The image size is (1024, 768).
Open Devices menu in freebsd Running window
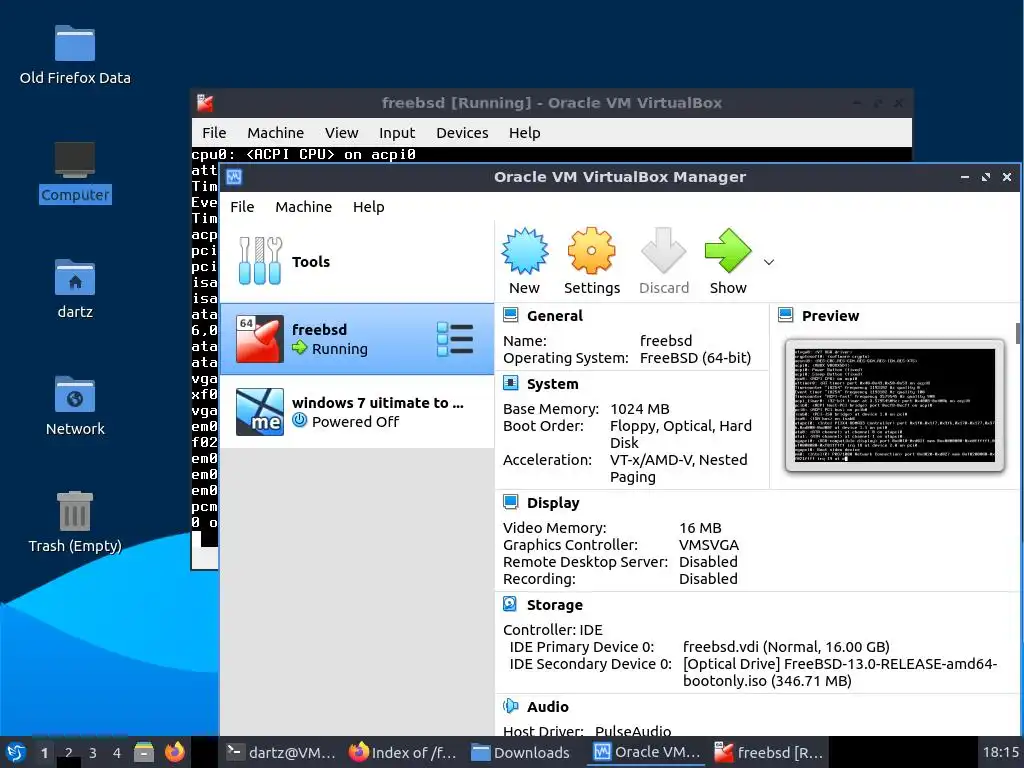(x=462, y=133)
